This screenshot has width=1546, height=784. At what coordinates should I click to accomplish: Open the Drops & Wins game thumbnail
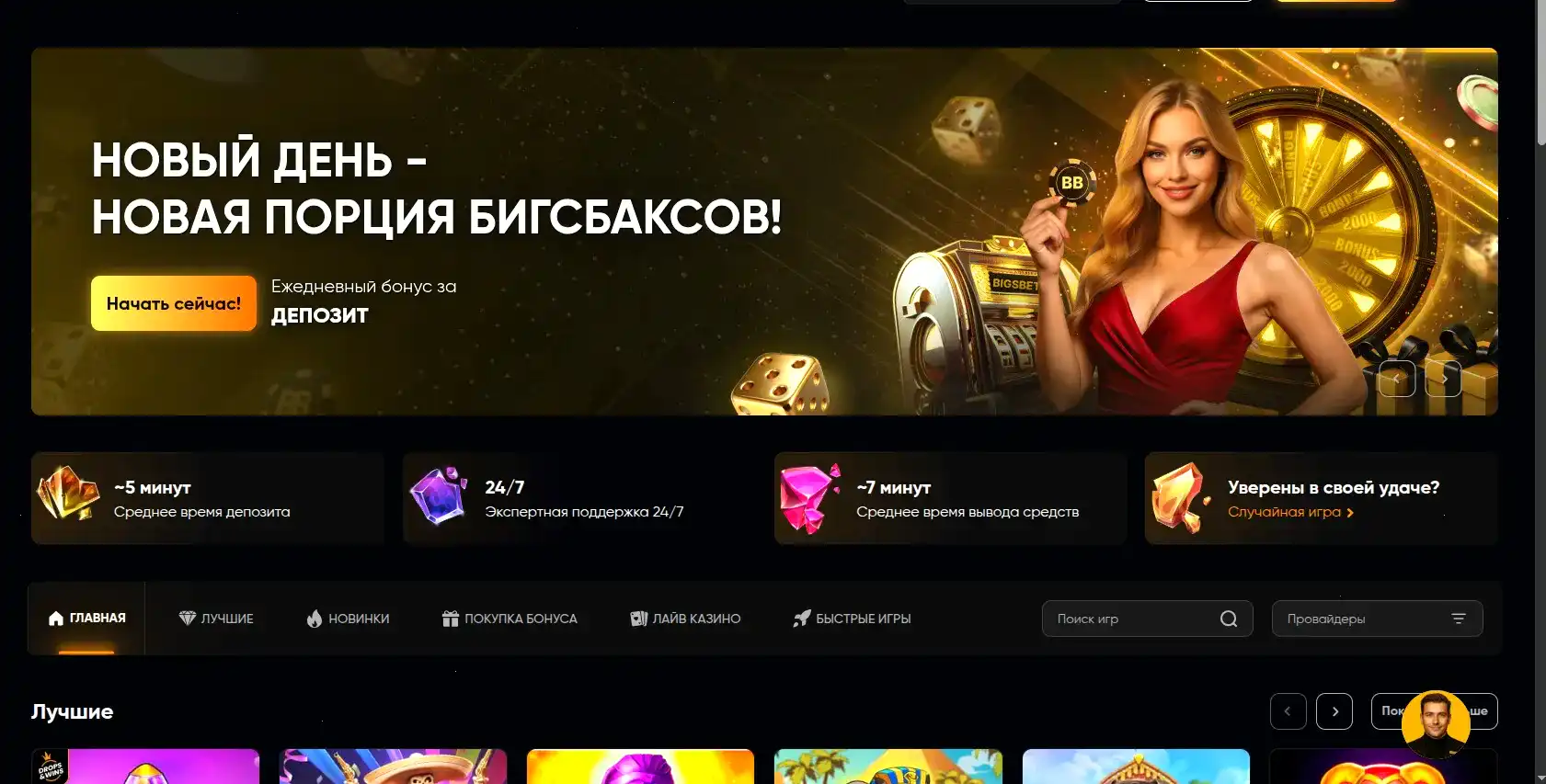pyautogui.click(x=145, y=767)
